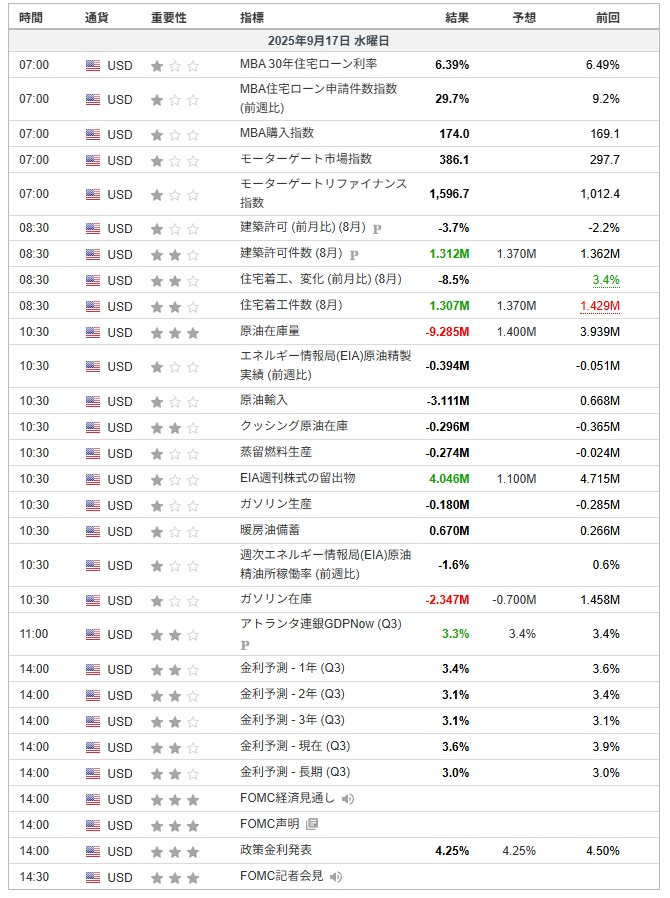Click the 通貨 column header
This screenshot has width=670, height=898.
97,18
